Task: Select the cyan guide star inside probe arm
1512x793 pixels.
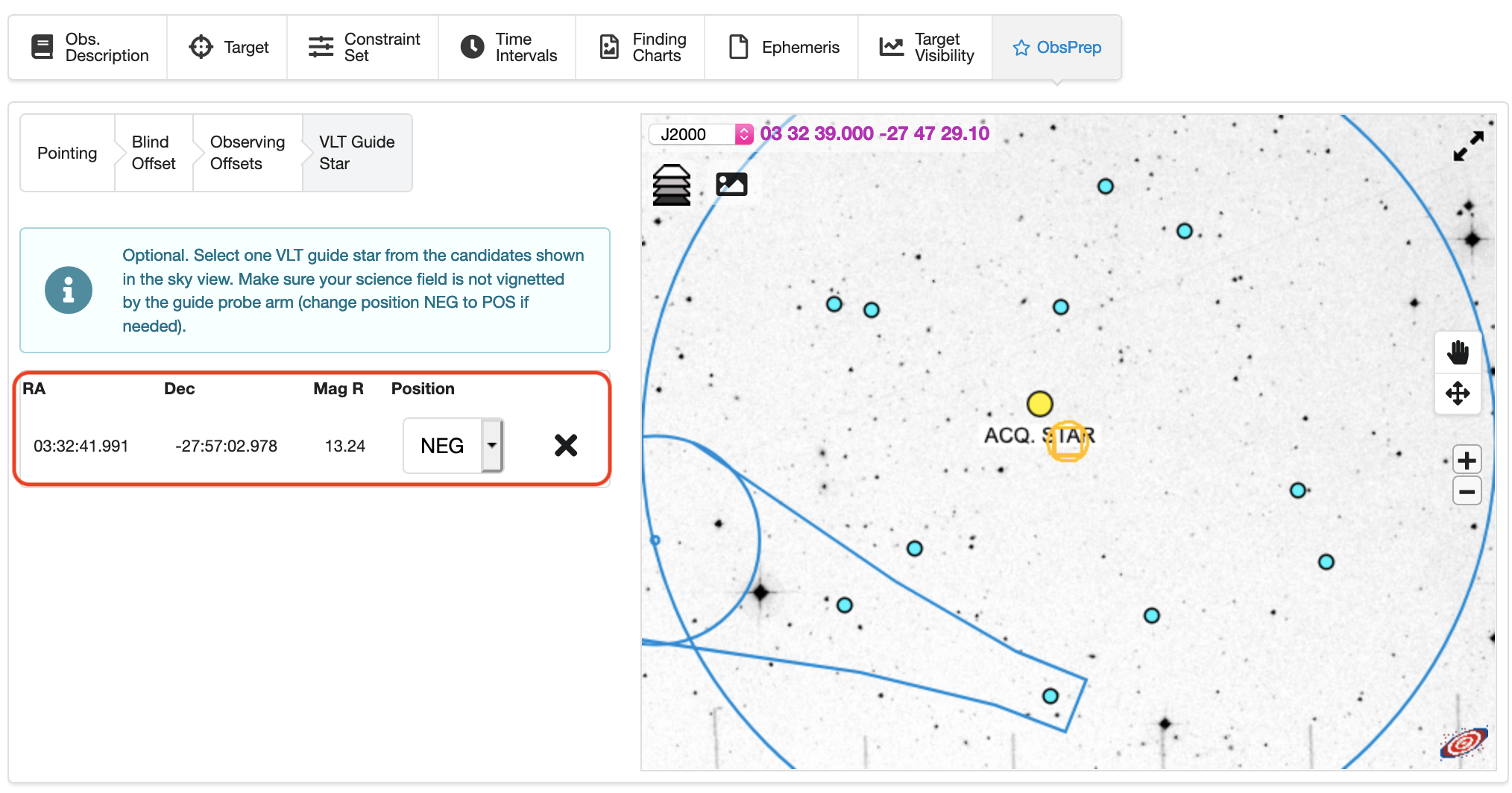Action: pos(1050,696)
